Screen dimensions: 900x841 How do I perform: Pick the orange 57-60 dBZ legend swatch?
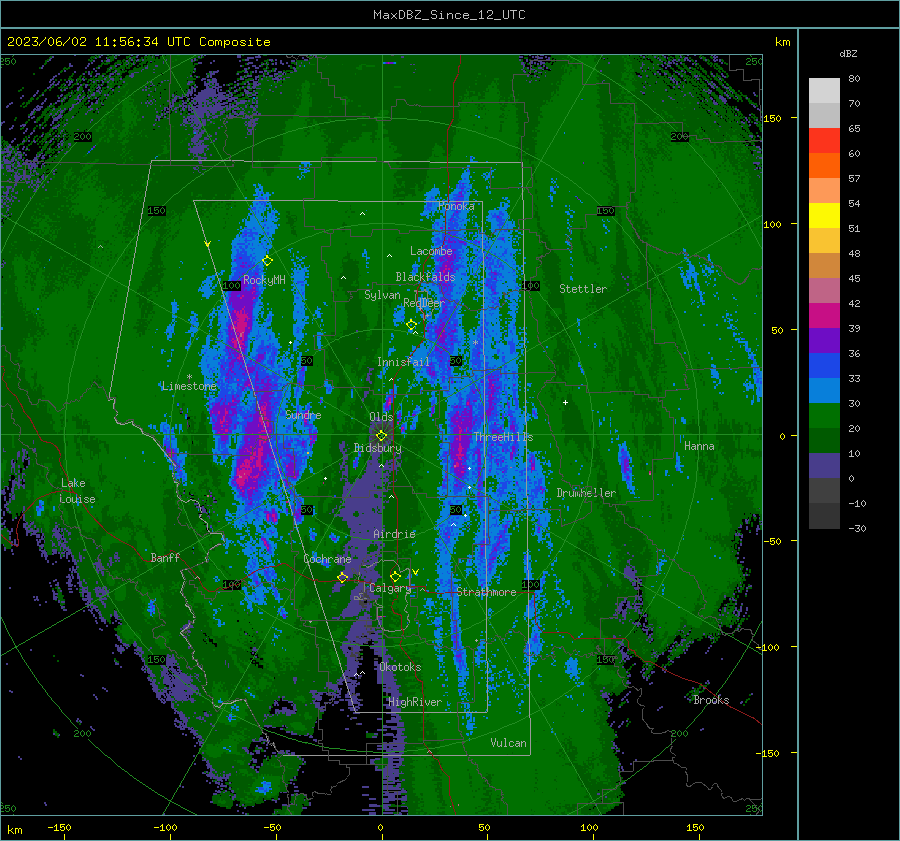(824, 166)
